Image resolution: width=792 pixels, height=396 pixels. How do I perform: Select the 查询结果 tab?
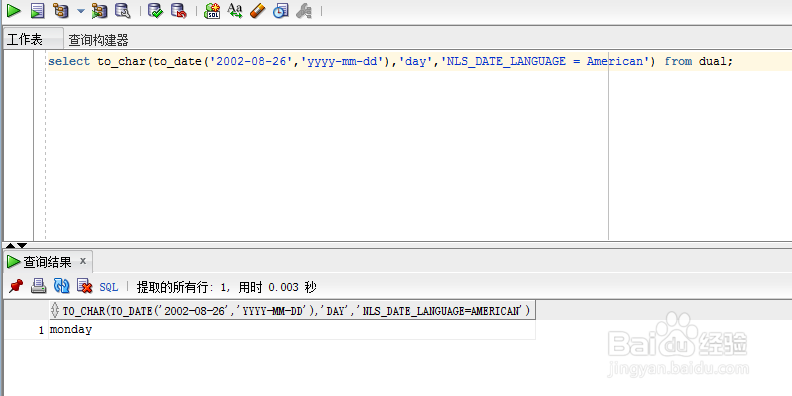(47, 262)
